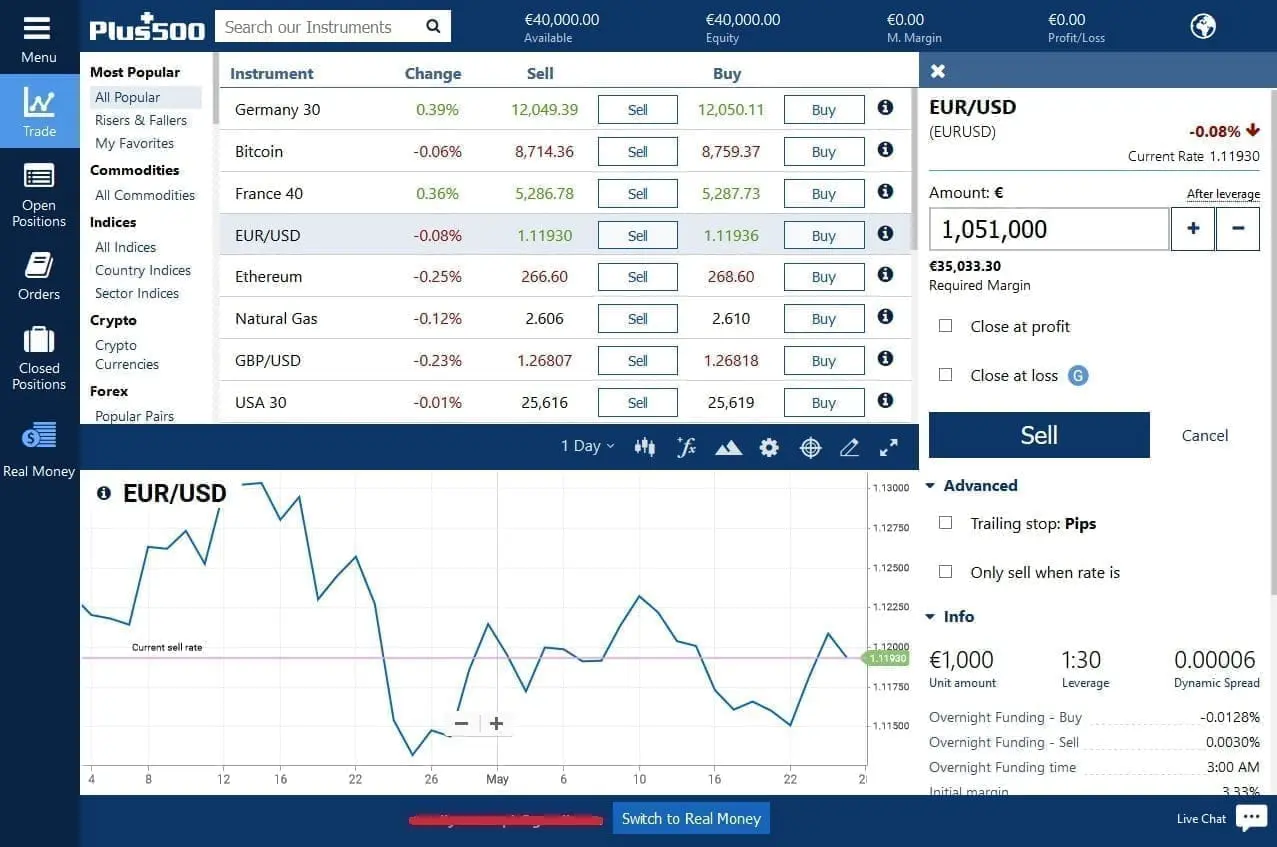
Task: Cancel the EUR/USD order
Action: pos(1205,435)
